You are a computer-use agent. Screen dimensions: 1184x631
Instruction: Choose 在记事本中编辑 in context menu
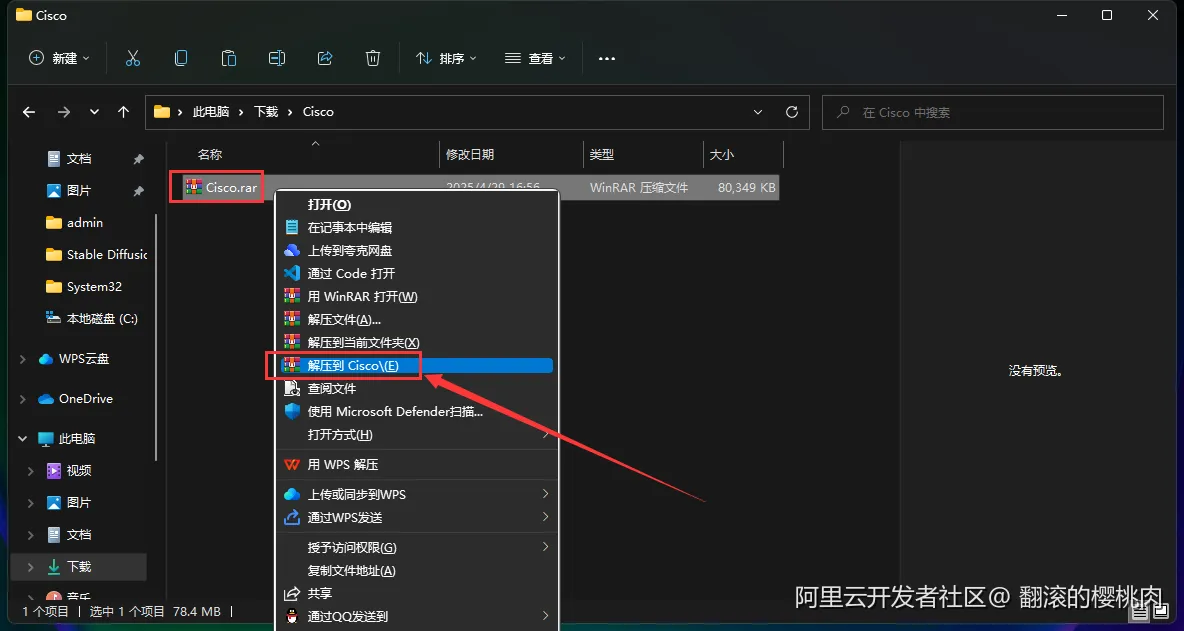tap(417, 227)
